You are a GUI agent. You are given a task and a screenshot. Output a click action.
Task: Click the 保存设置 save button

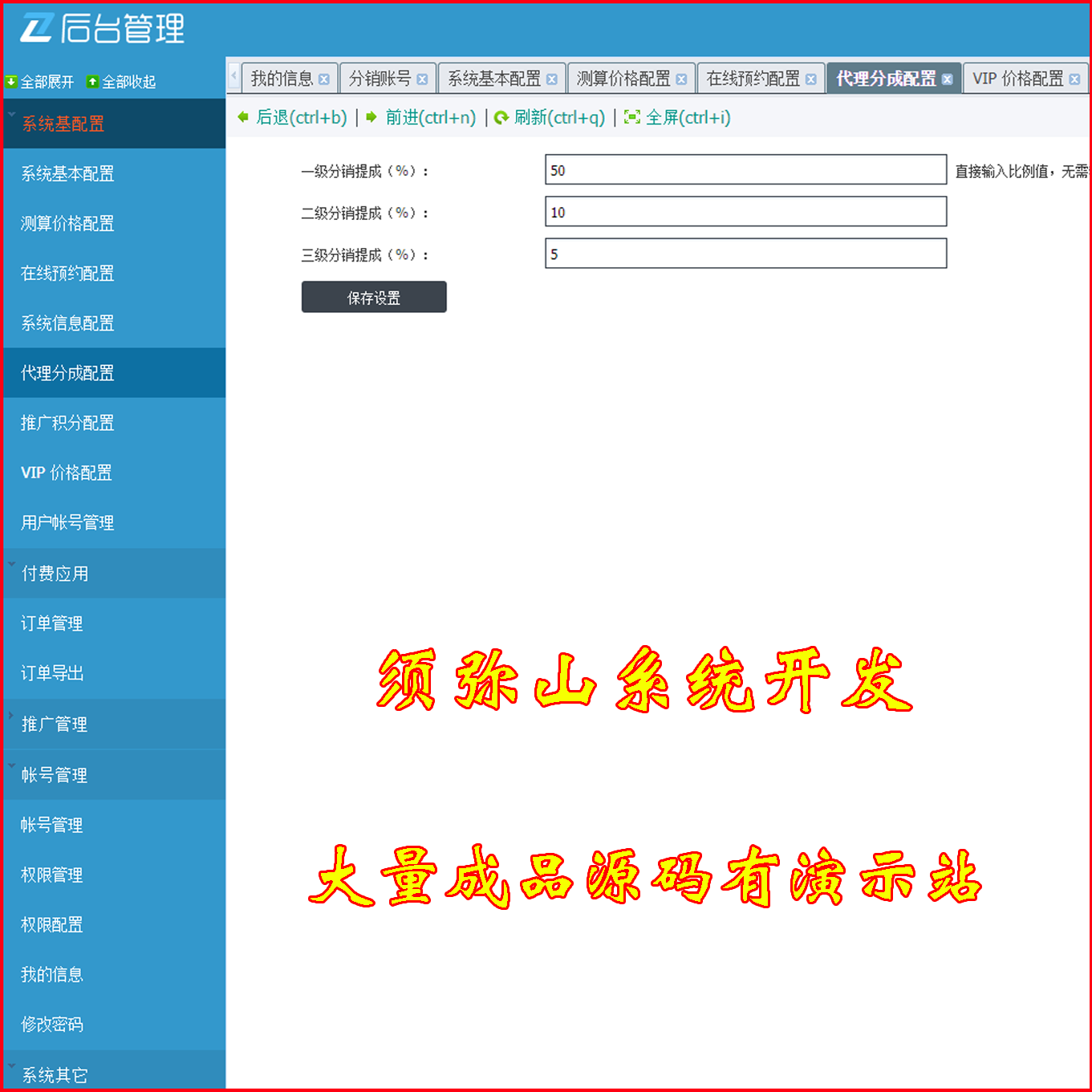pyautogui.click(x=373, y=296)
